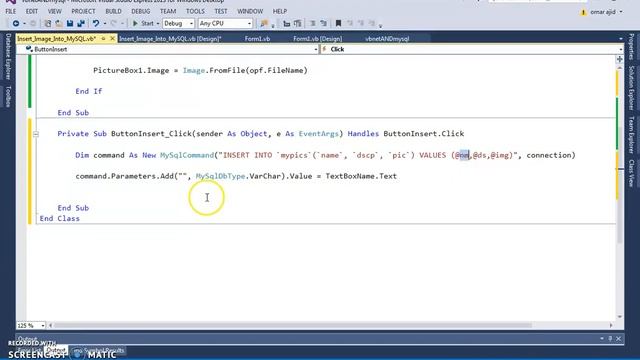Screen dimensions: 640x360
Task: Click the horizontal scrollbar left arrow
Action: click(51, 326)
